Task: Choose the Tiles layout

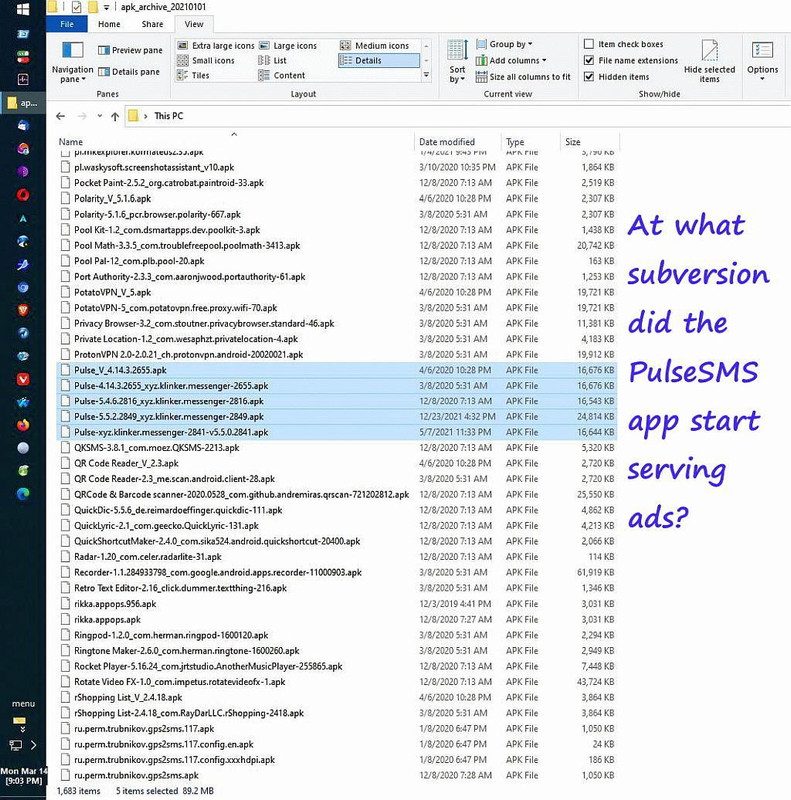Action: point(193,75)
